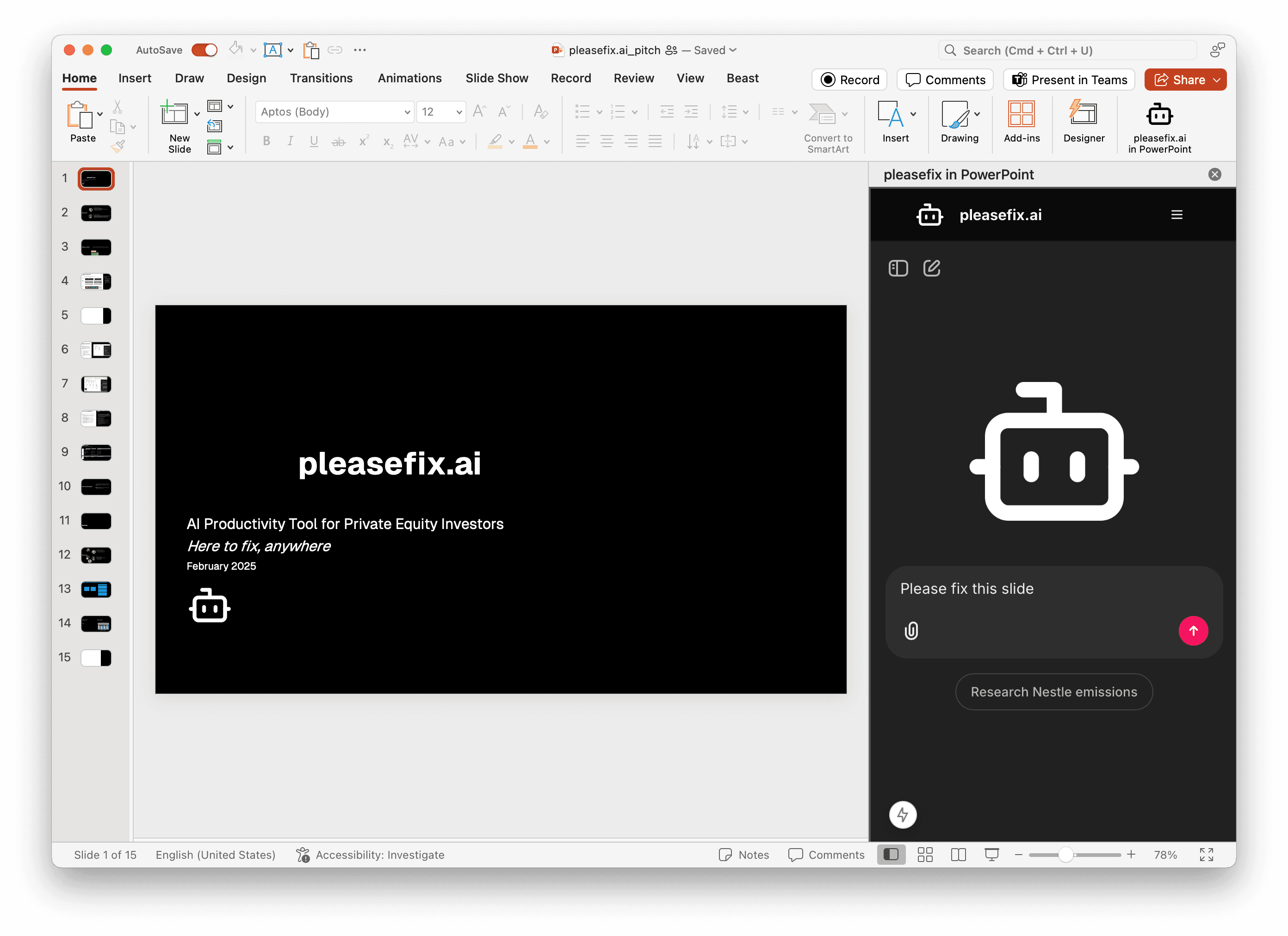Start a new chat with edit icon
The height and width of the screenshot is (936, 1288).
click(931, 268)
